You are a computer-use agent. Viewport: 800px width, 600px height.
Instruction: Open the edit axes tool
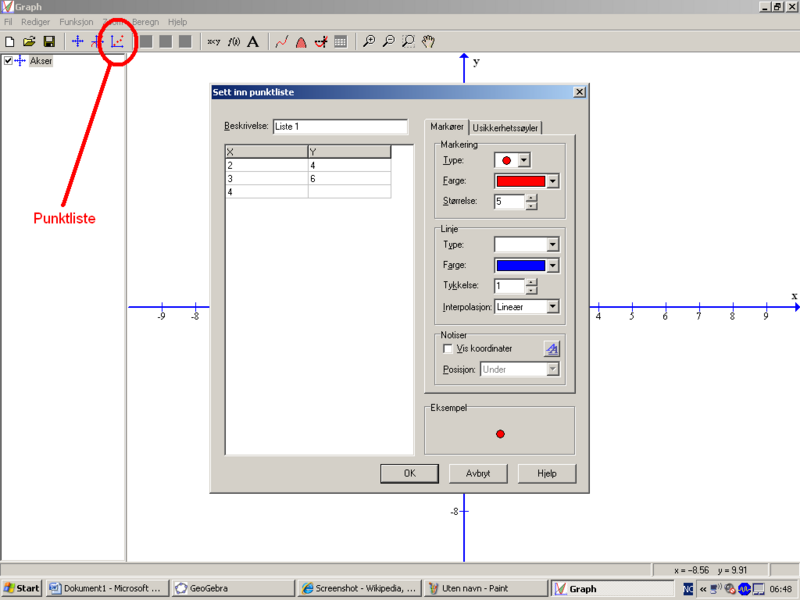[77, 42]
